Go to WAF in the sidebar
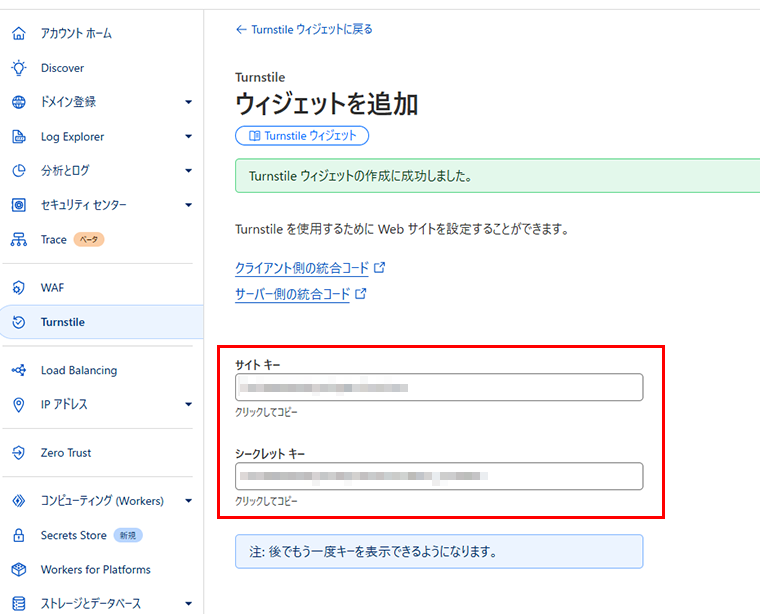The image size is (760, 614). tap(52, 287)
